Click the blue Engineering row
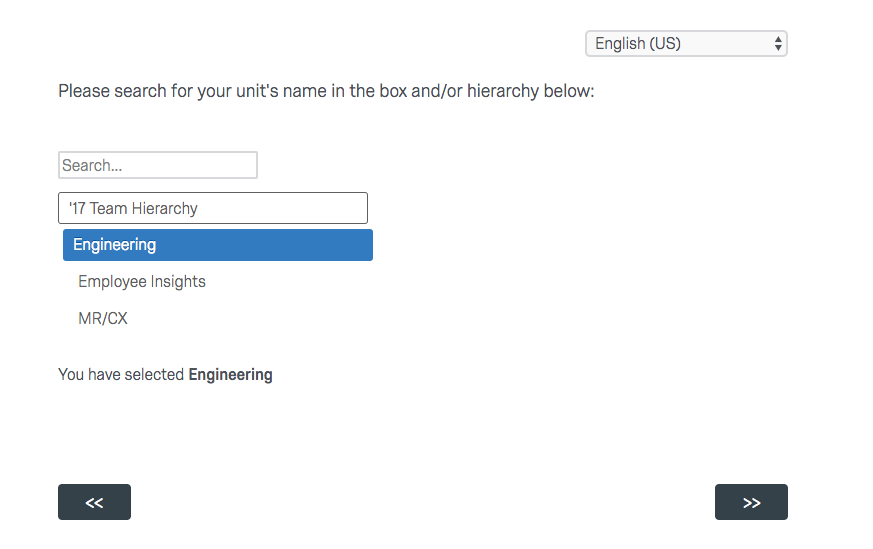The height and width of the screenshot is (549, 873). coord(217,245)
